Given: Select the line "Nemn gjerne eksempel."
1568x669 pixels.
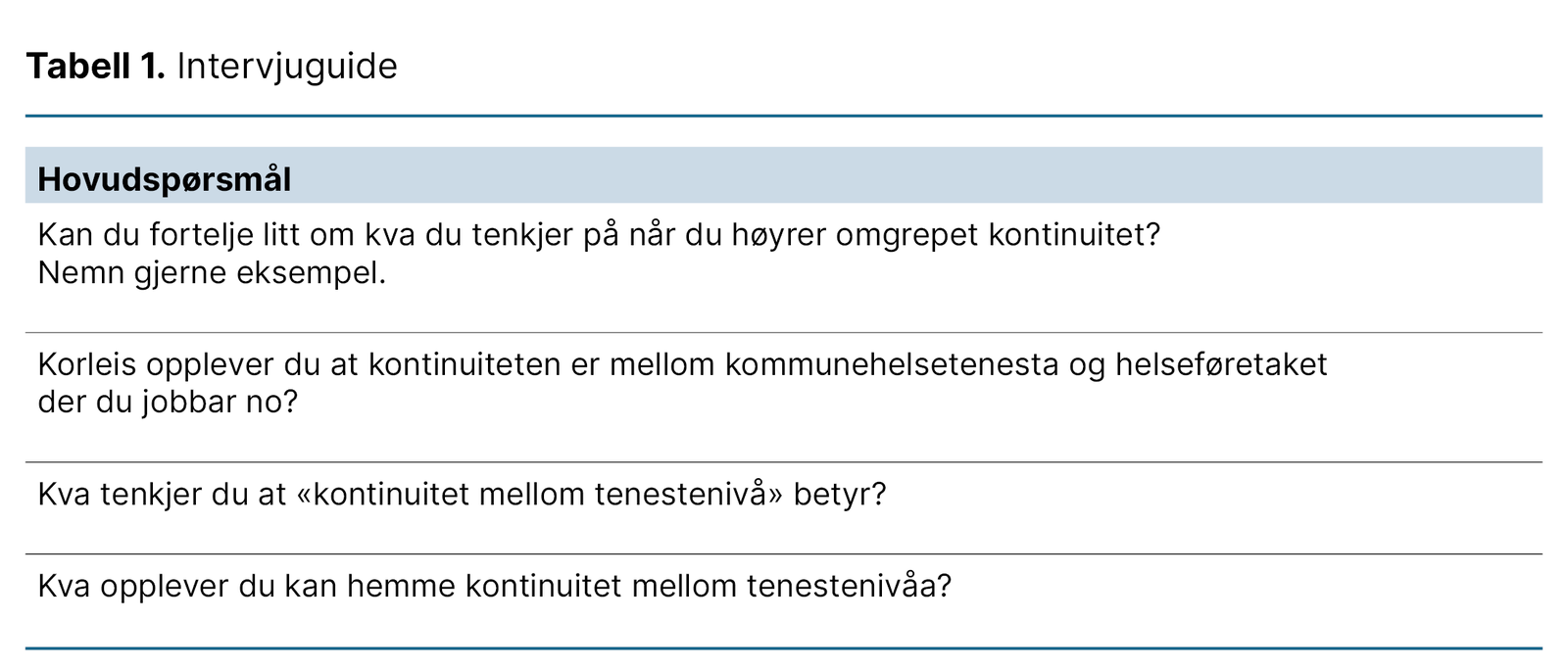Looking at the screenshot, I should click(x=212, y=273).
